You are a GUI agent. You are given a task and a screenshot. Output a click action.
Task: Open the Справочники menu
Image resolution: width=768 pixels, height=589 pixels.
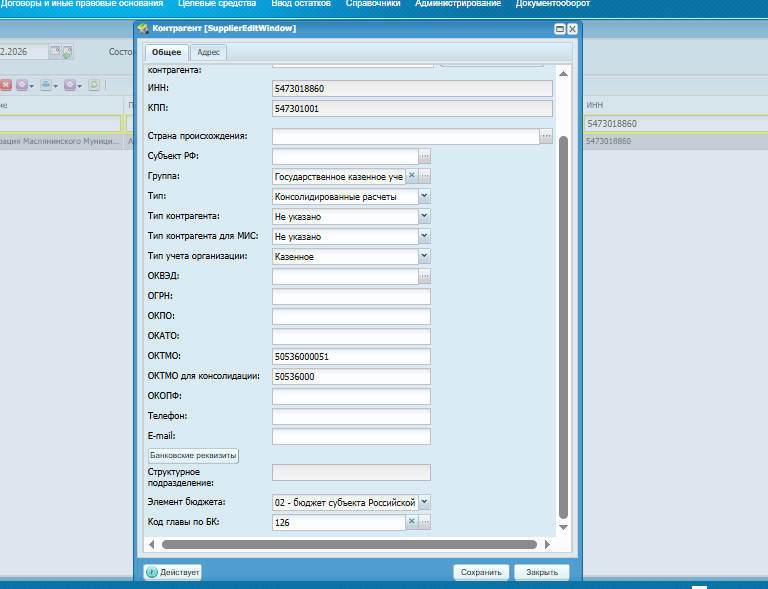373,3
